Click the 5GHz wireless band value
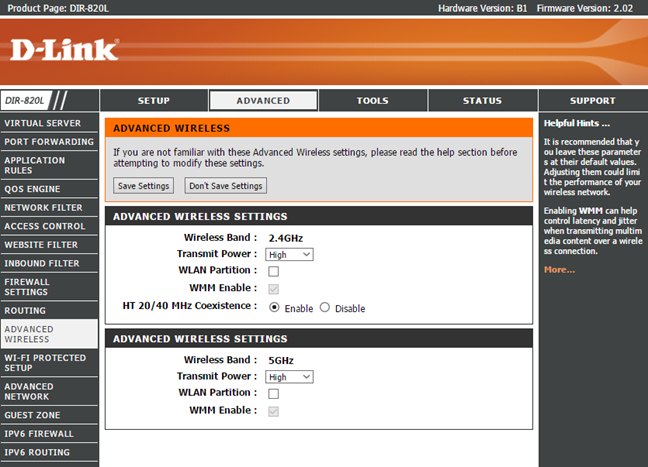This screenshot has width=648, height=467. 281,361
